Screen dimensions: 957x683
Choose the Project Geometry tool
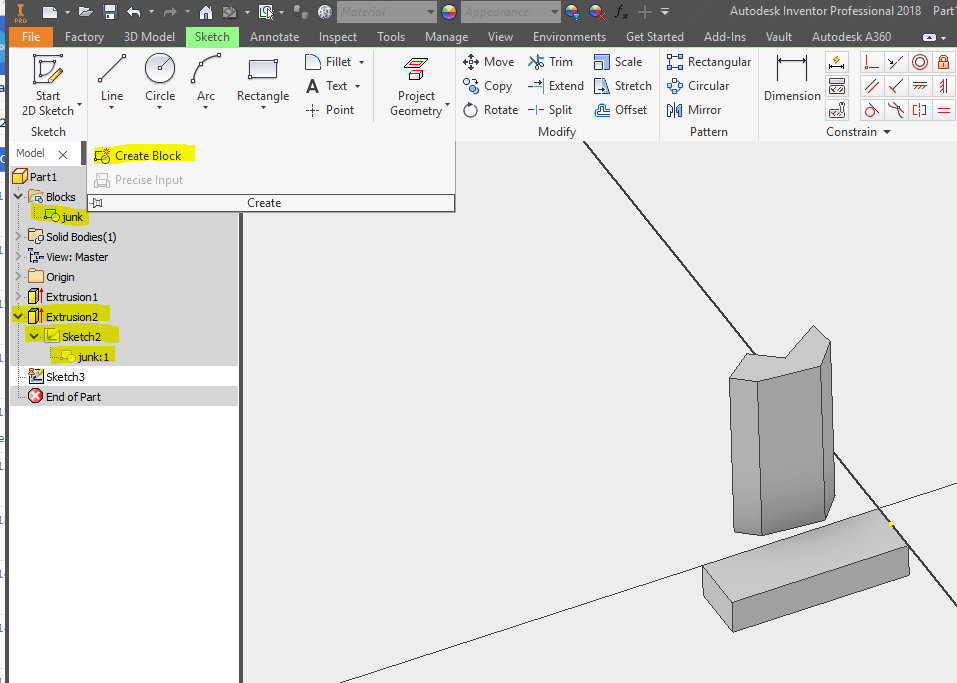(x=416, y=86)
